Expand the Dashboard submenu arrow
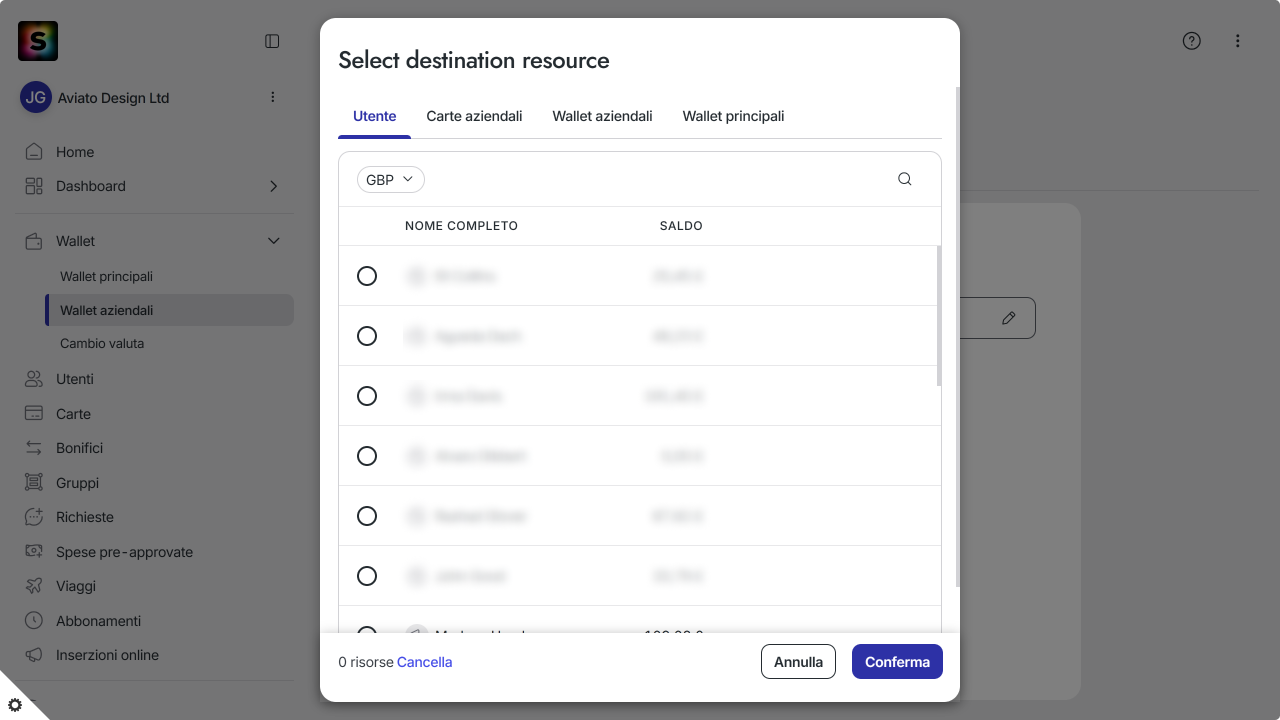Image resolution: width=1280 pixels, height=720 pixels. point(274,186)
